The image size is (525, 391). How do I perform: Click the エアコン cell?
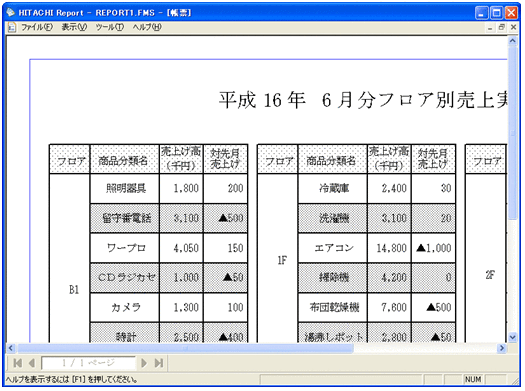tap(333, 248)
